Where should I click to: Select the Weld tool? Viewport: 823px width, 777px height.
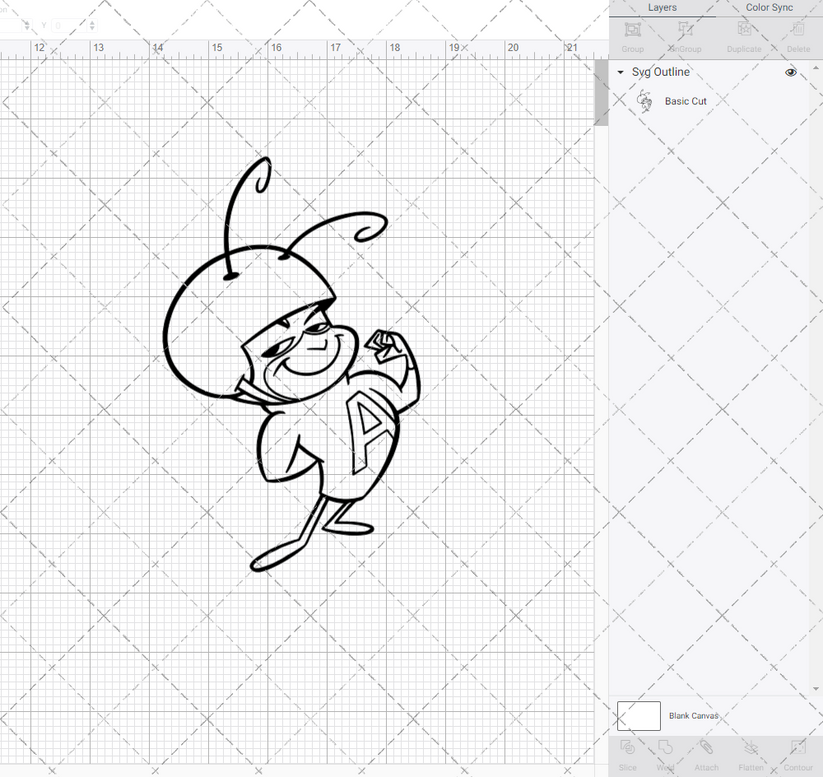coord(666,753)
